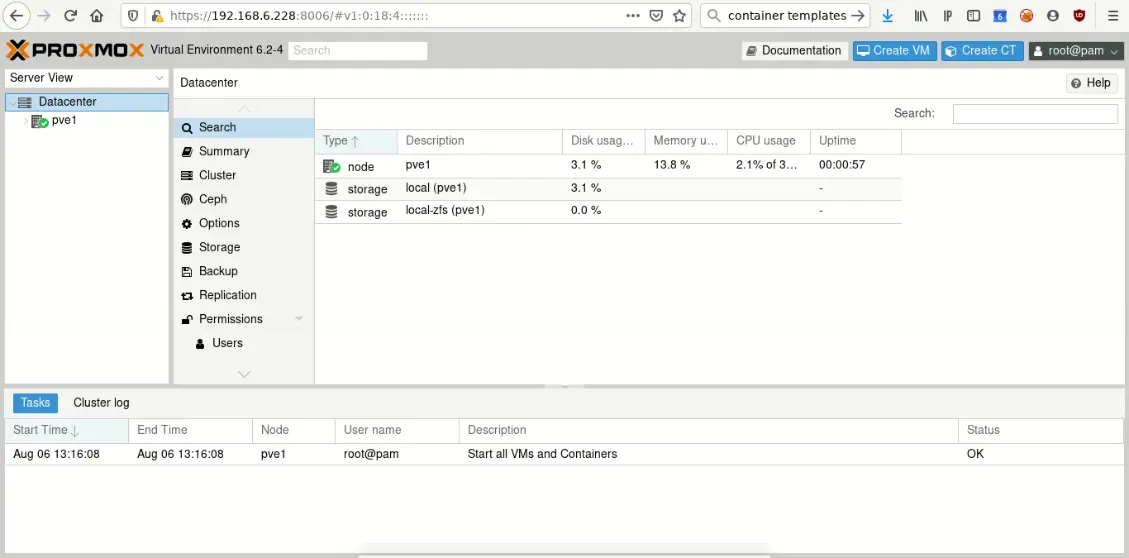Open the Search menu item
This screenshot has height=558, width=1129.
(244, 127)
